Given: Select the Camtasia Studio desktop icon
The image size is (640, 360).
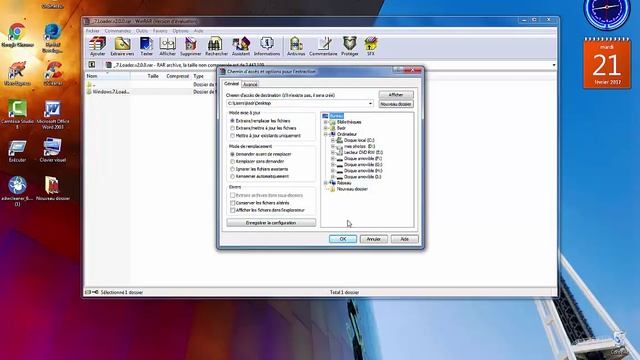Looking at the screenshot, I should [x=17, y=114].
